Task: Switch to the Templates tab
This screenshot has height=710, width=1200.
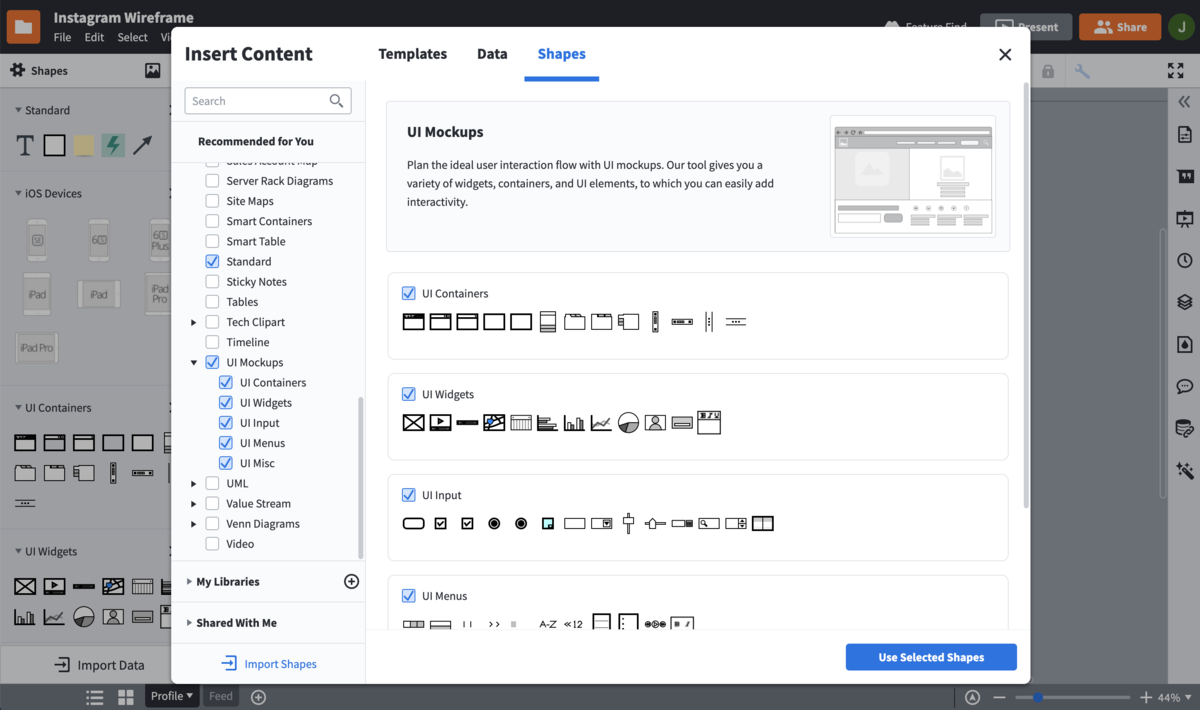Action: [412, 54]
